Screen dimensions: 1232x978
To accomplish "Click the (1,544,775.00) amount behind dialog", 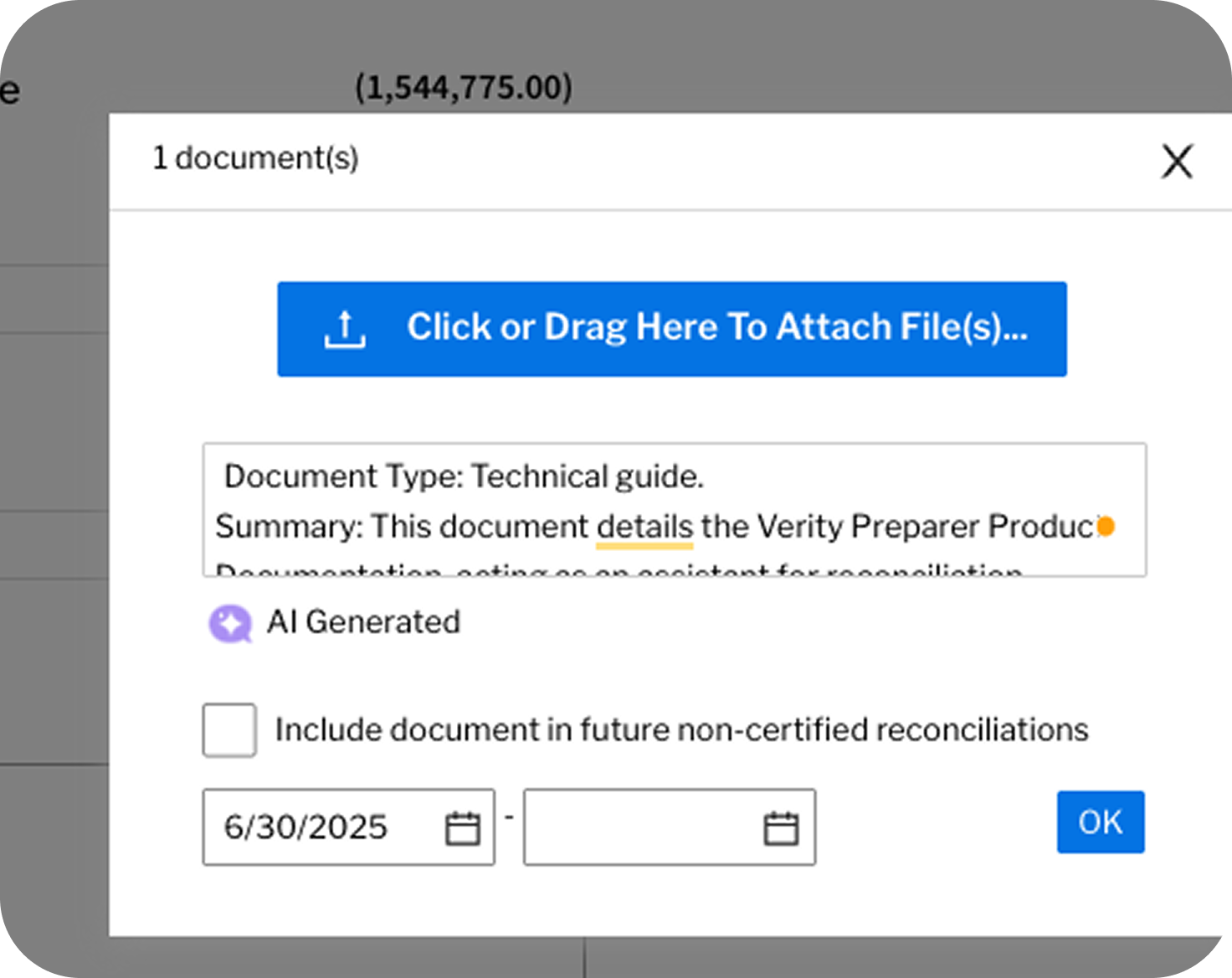I will pyautogui.click(x=464, y=87).
